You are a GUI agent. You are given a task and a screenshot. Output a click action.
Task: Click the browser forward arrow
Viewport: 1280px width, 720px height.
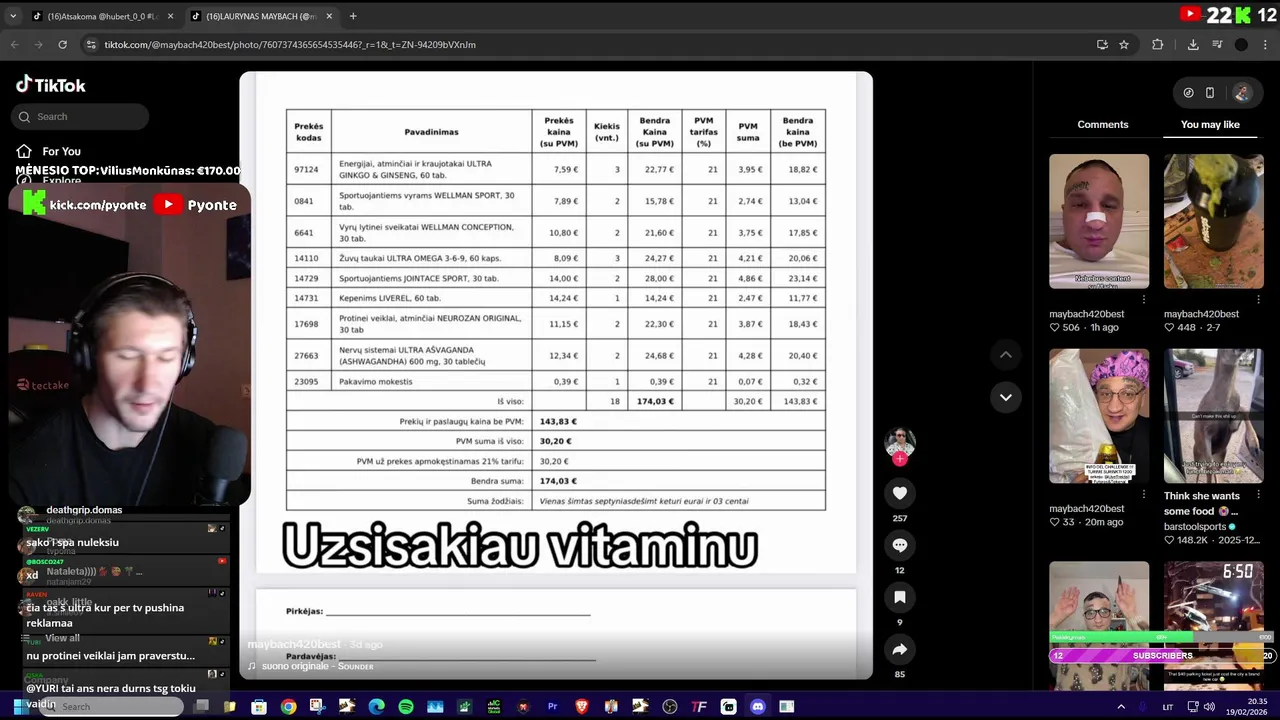click(38, 44)
